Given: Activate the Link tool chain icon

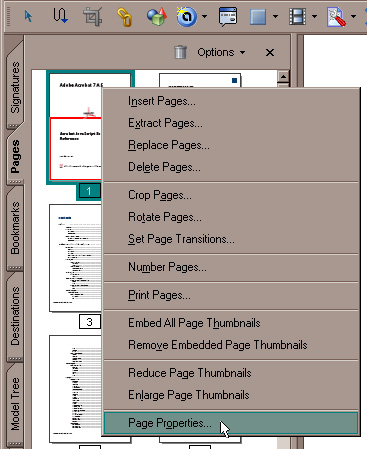Looking at the screenshot, I should 125,17.
